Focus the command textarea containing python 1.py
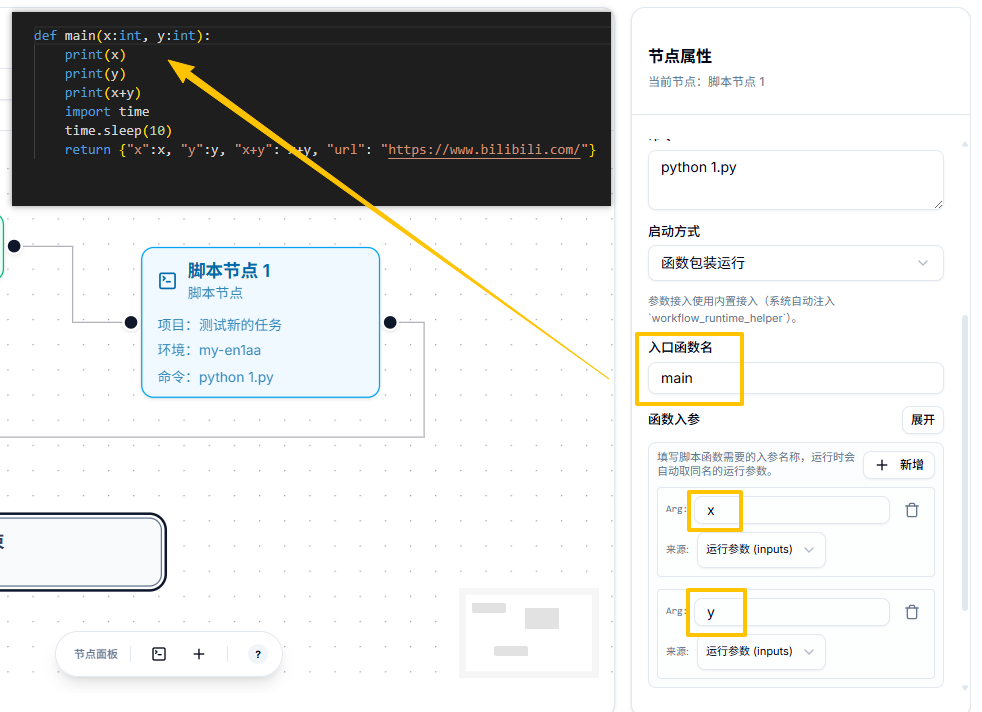The height and width of the screenshot is (712, 982). (795, 180)
